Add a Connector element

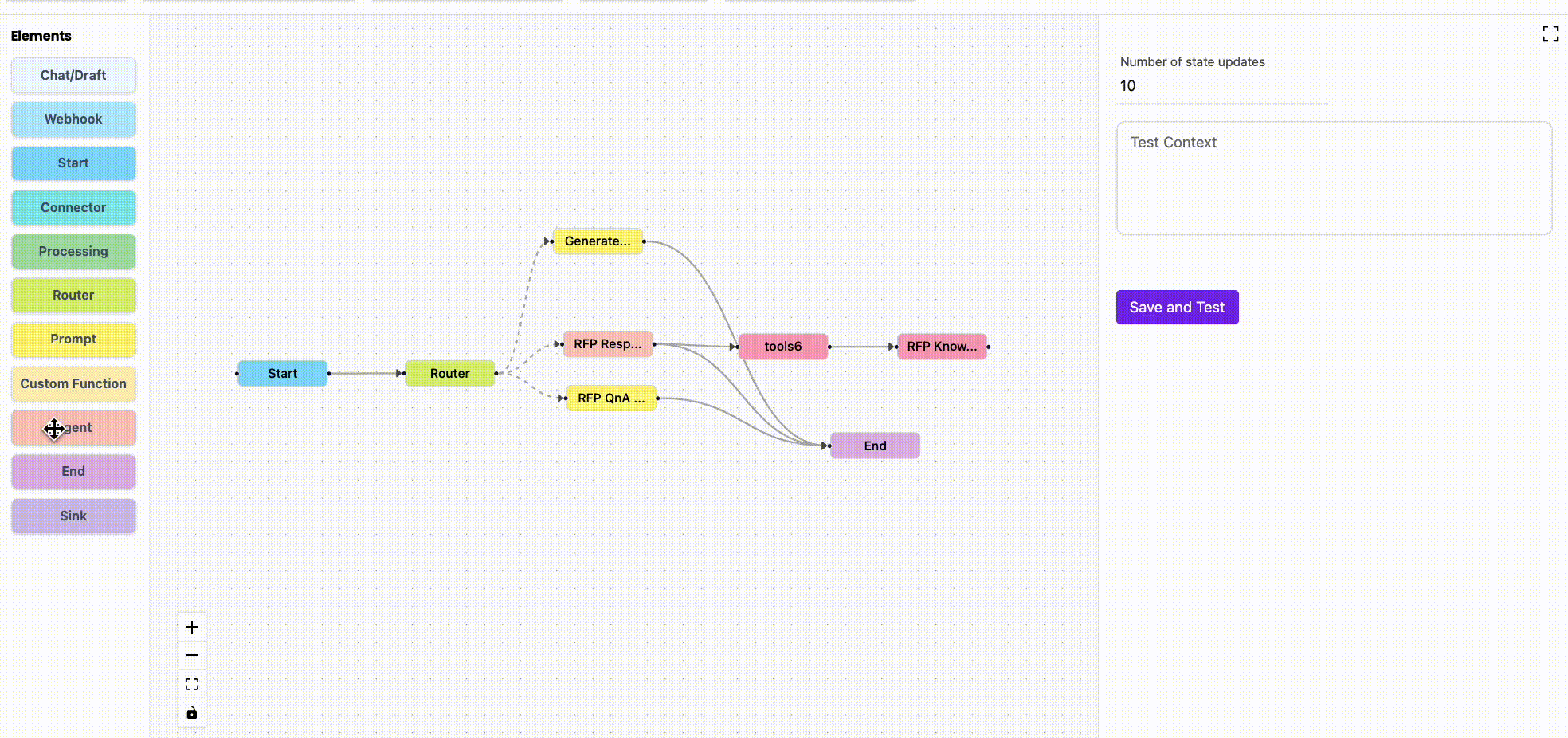pyautogui.click(x=73, y=207)
